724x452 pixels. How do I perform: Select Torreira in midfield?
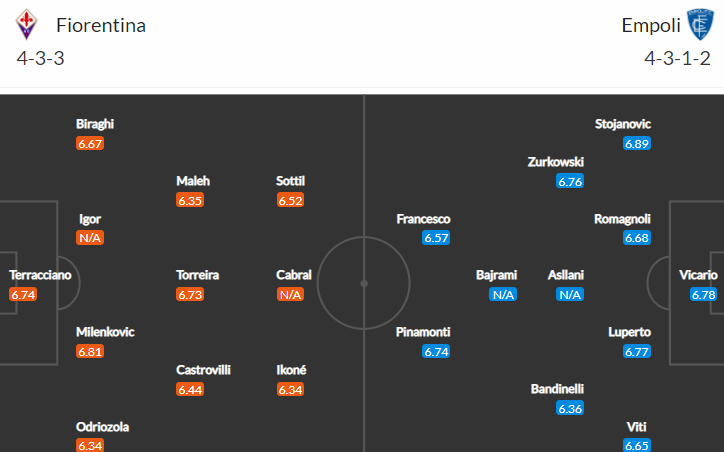point(198,275)
